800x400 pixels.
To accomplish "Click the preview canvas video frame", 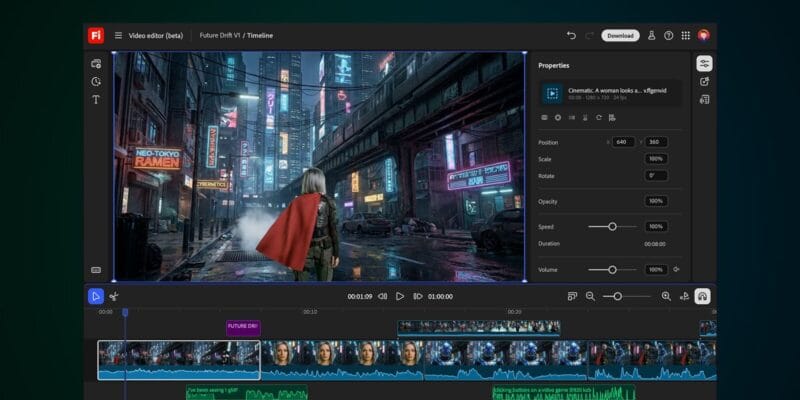I will tap(319, 166).
